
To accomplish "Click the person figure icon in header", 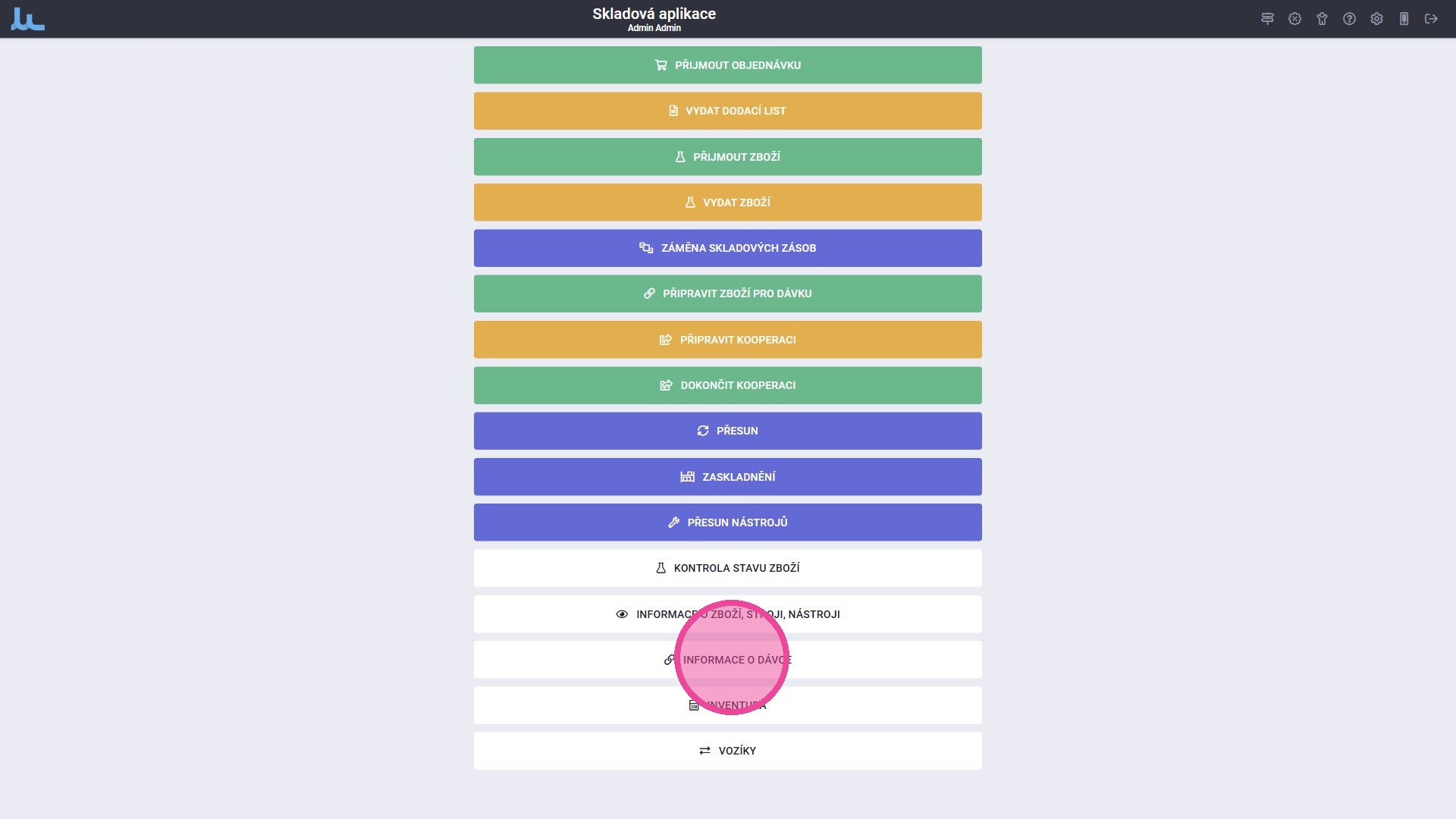I will click(1322, 19).
